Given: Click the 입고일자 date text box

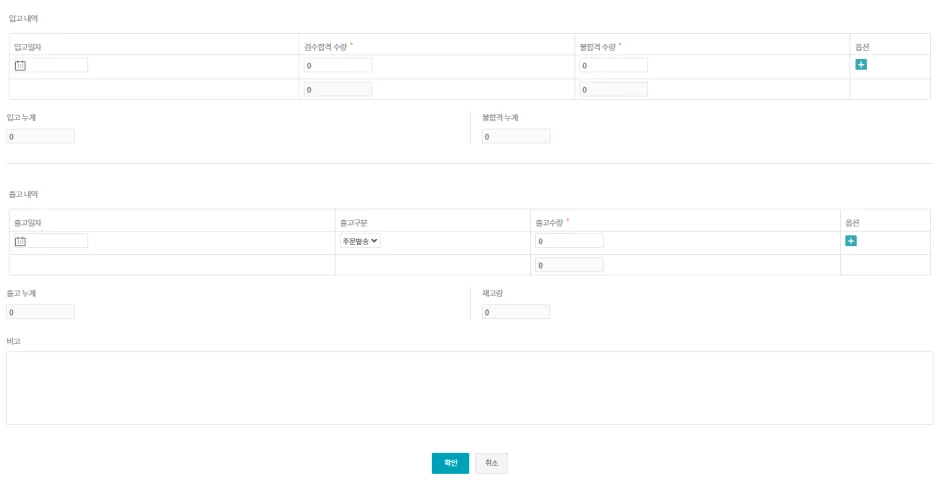Looking at the screenshot, I should point(57,66).
